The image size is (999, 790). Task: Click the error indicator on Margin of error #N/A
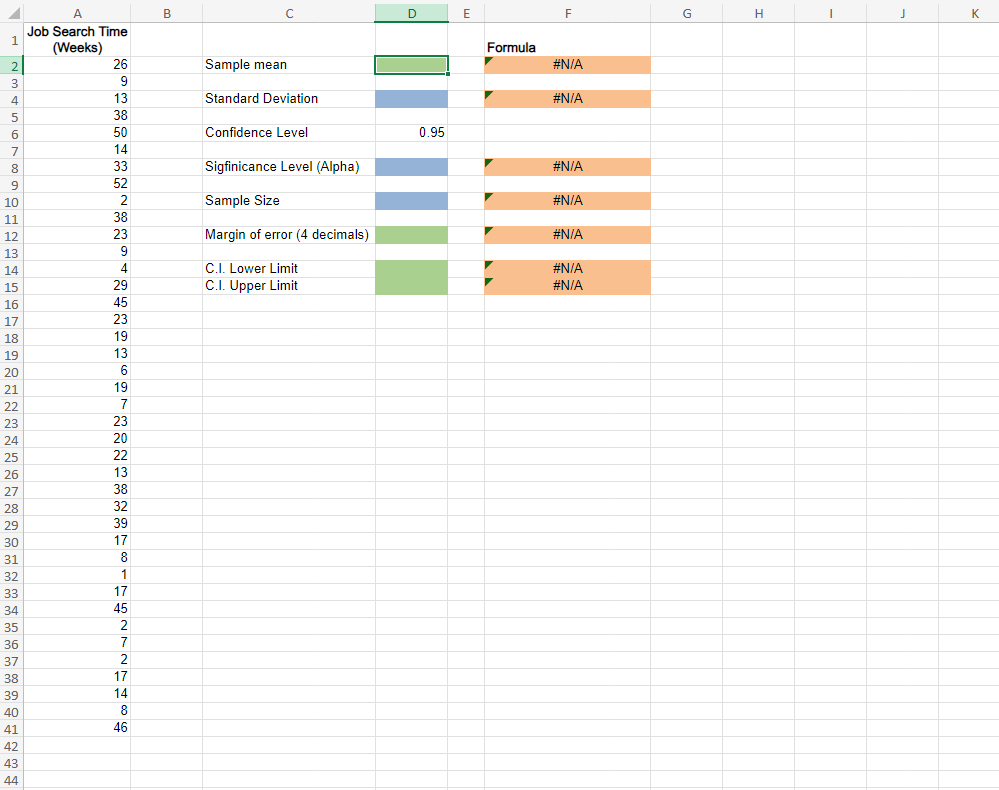click(489, 230)
